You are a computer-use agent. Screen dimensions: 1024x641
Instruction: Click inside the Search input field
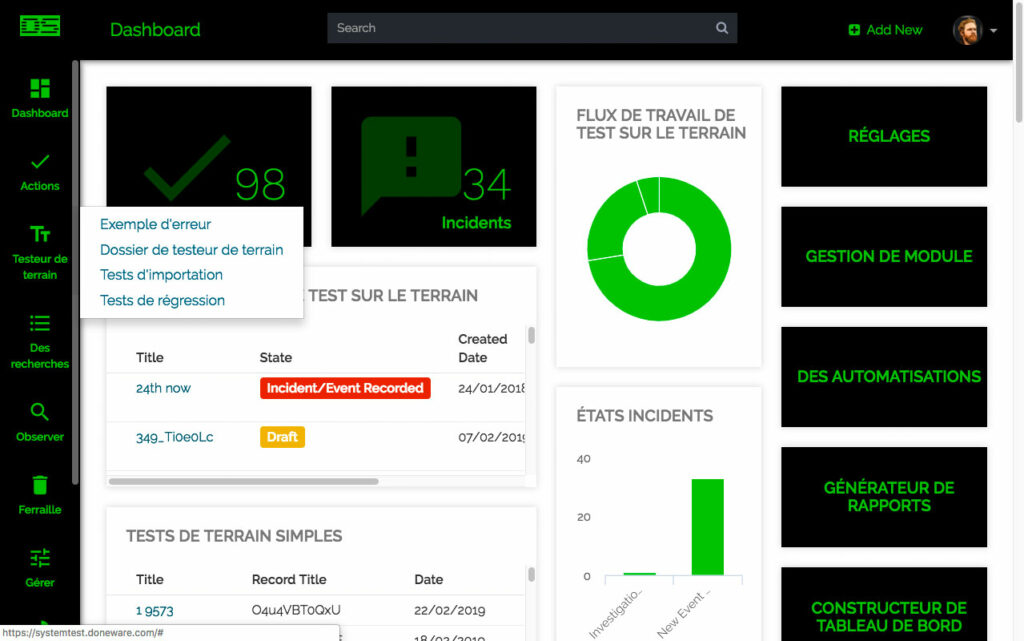click(x=520, y=28)
